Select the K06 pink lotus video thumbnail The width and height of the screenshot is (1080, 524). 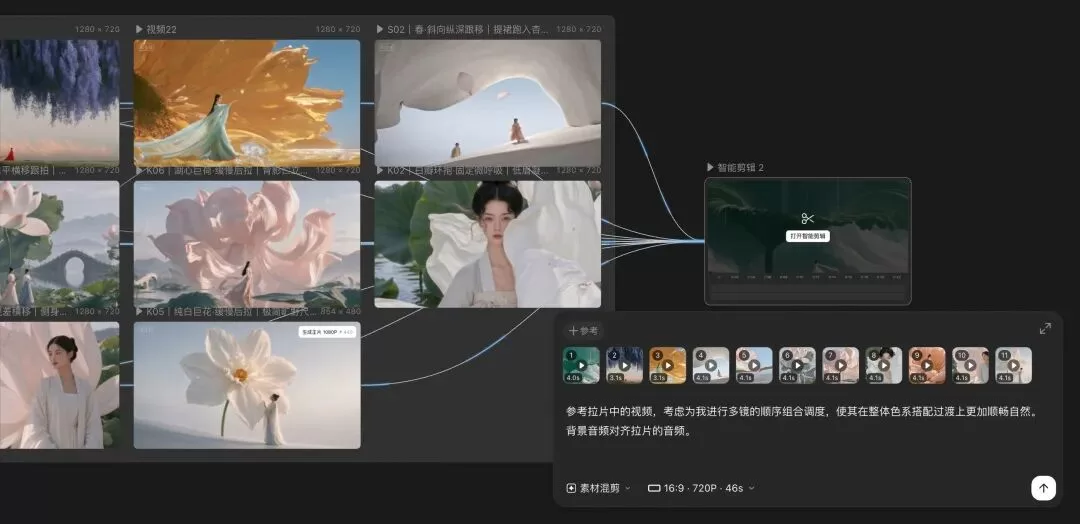[x=247, y=244]
